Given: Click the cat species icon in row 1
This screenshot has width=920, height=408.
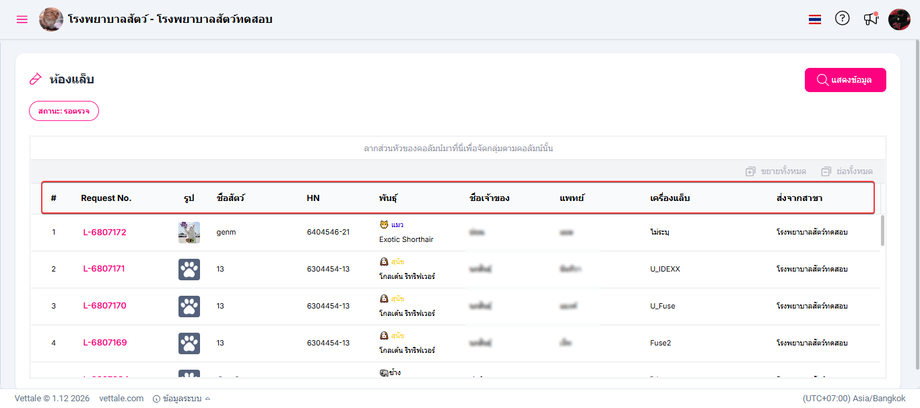Looking at the screenshot, I should pos(384,224).
